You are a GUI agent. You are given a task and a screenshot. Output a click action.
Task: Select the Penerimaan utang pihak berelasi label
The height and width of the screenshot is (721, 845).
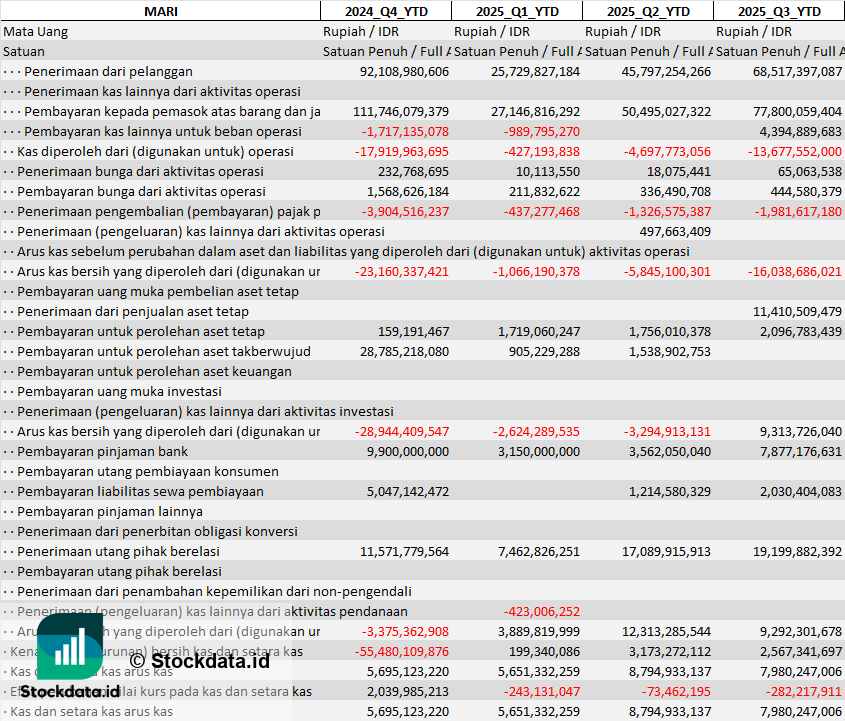tap(118, 551)
